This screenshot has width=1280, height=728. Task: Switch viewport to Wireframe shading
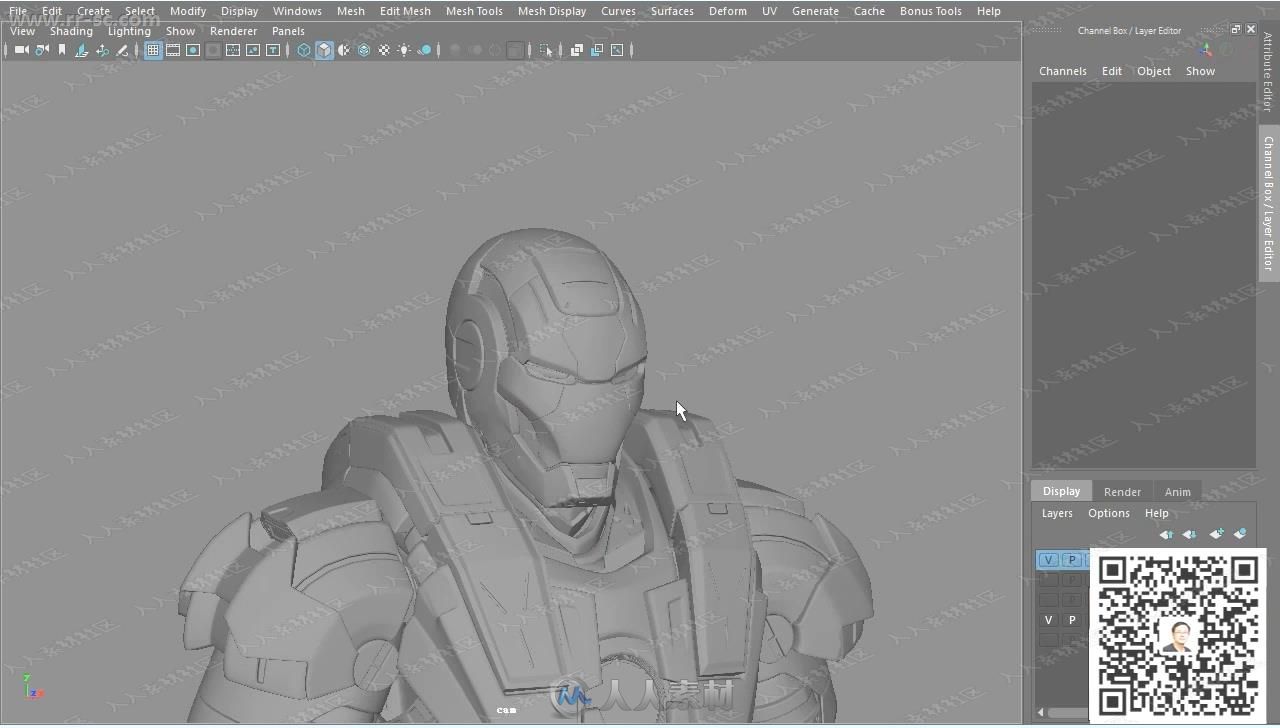(304, 50)
